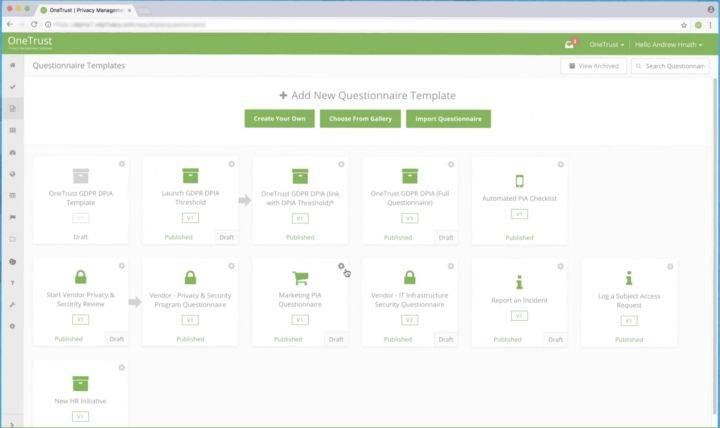Open the gear settings sidebar icon

pos(12,326)
